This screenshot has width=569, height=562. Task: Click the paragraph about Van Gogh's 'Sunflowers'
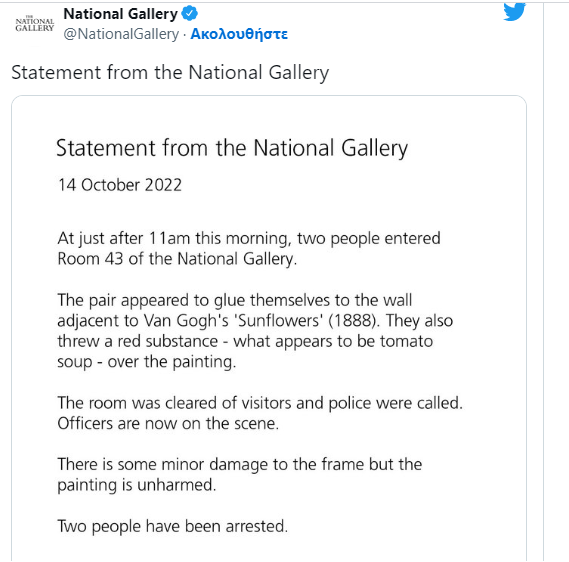[x=255, y=331]
